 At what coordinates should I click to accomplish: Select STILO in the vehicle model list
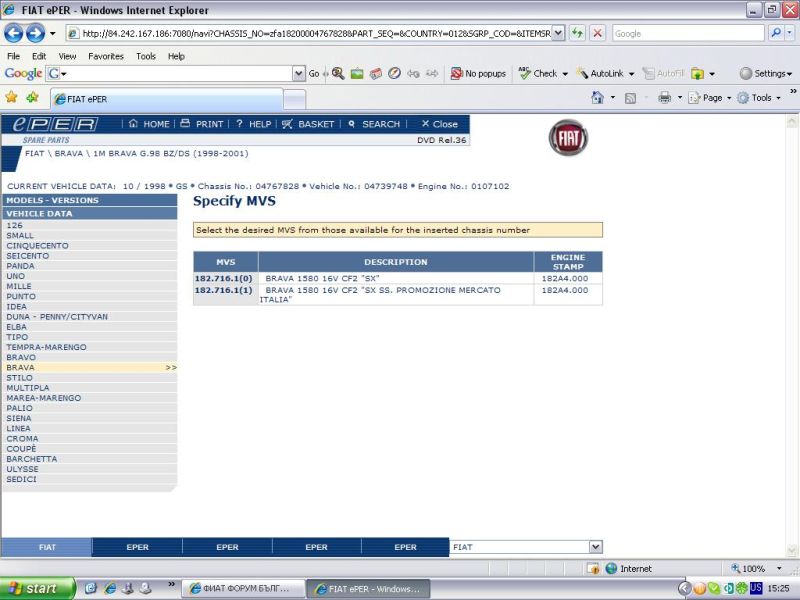[20, 378]
